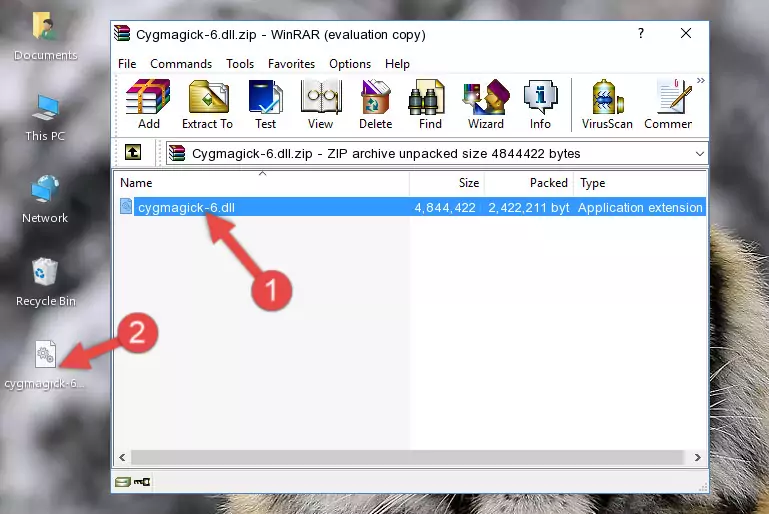Sort list by Size column

tap(447, 182)
